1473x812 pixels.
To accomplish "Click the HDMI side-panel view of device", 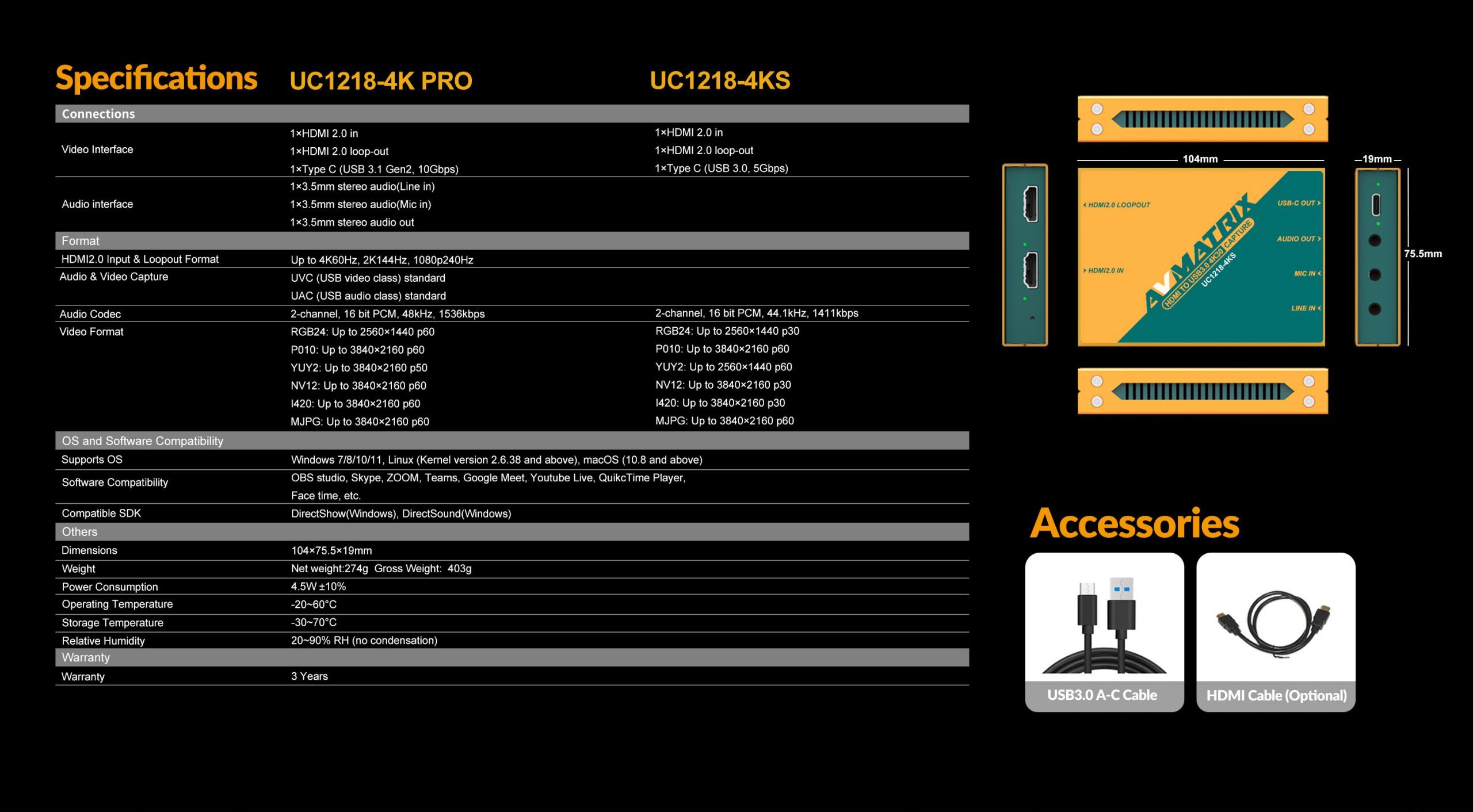I will (1025, 255).
